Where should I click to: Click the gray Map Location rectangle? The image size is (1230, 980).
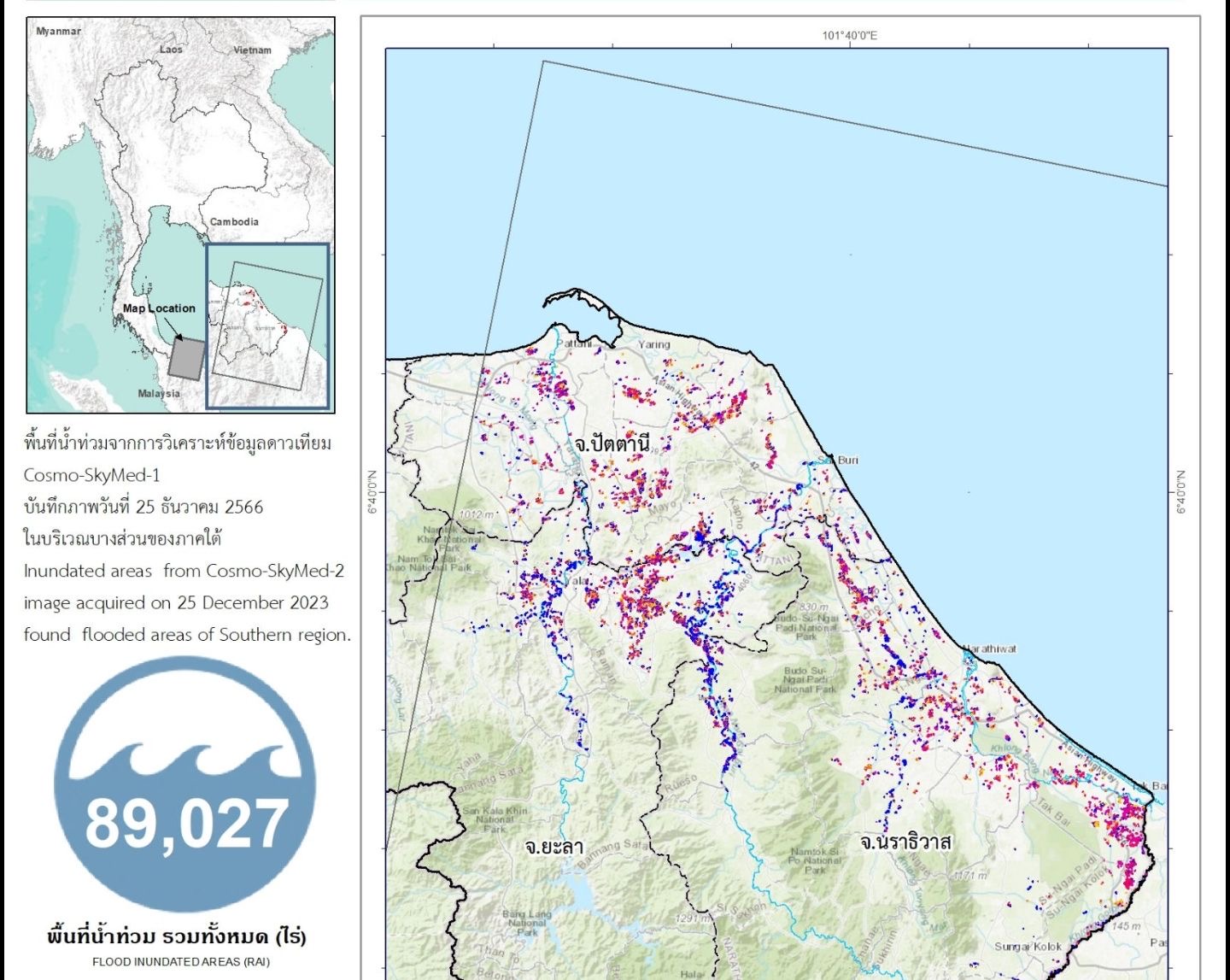[186, 358]
